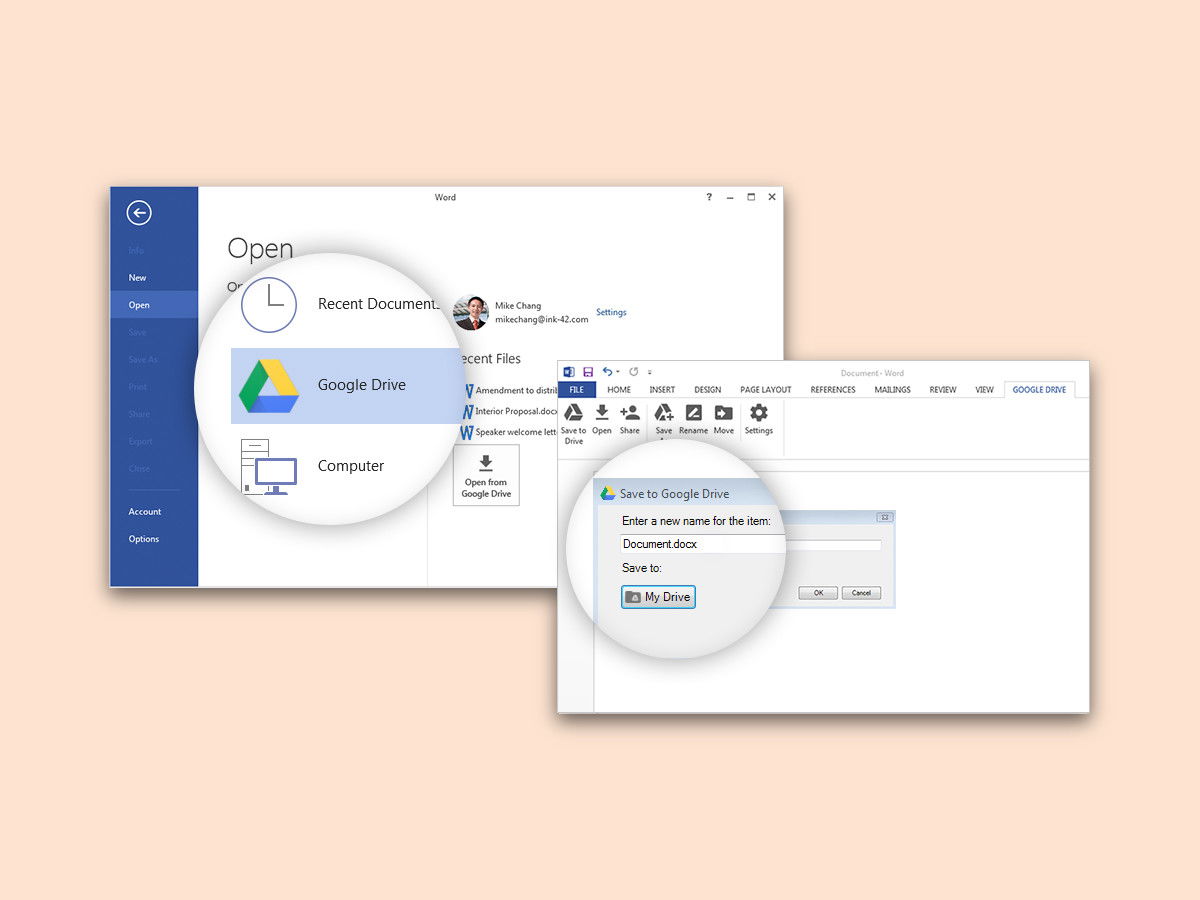Open the Undo history dropdown arrow
This screenshot has height=900, width=1200.
pyautogui.click(x=618, y=373)
